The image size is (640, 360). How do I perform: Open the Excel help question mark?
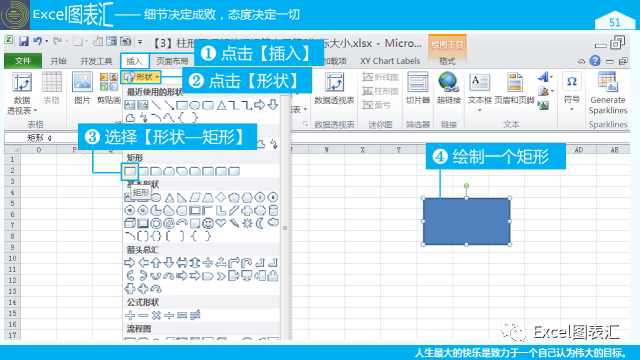(x=595, y=61)
